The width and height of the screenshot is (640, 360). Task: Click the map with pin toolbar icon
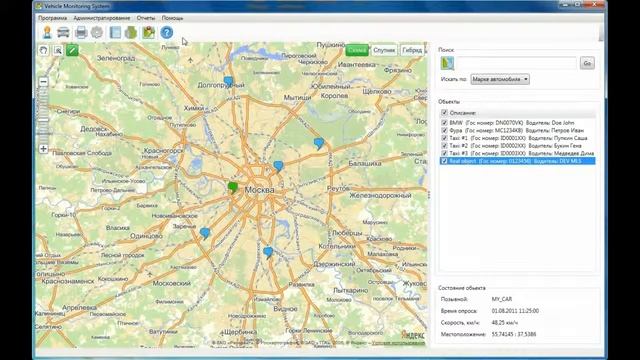click(149, 32)
